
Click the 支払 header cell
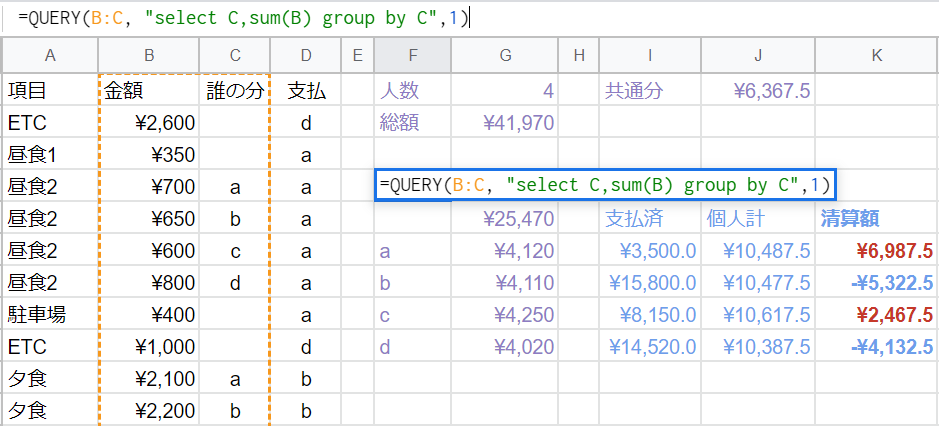click(306, 91)
